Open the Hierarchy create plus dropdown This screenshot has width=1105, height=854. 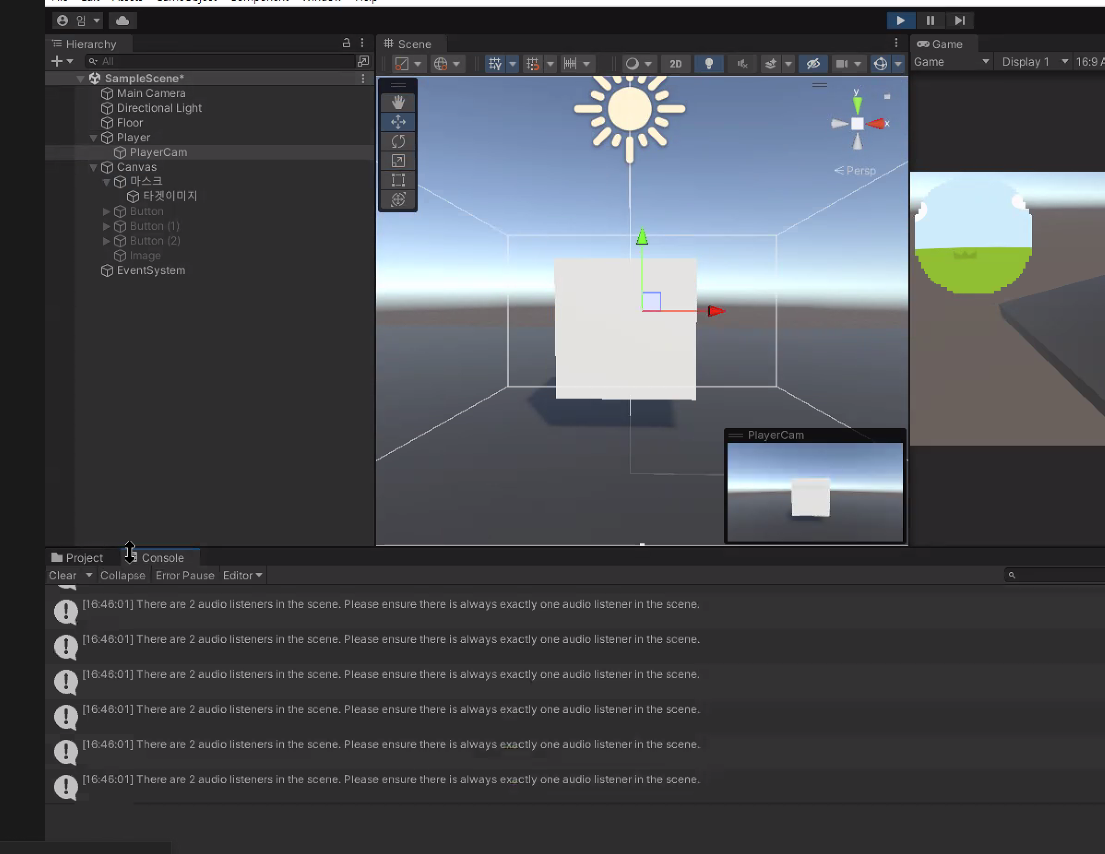click(x=62, y=61)
